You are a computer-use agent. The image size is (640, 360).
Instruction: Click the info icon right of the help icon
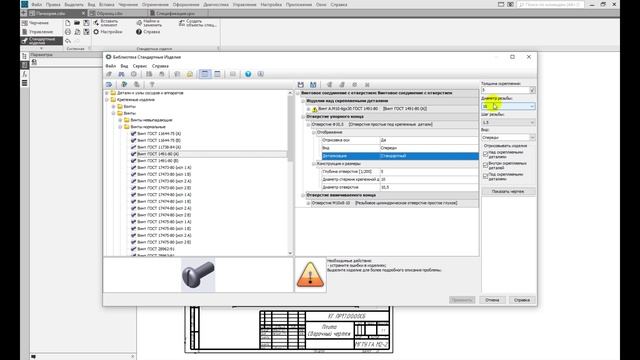(x=260, y=74)
